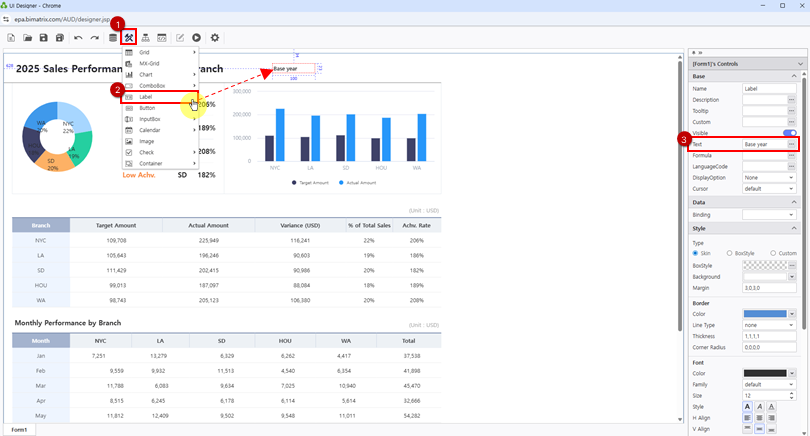Viewport: 810px width, 436px height.
Task: Open the controls toolbox icon
Action: (x=129, y=38)
